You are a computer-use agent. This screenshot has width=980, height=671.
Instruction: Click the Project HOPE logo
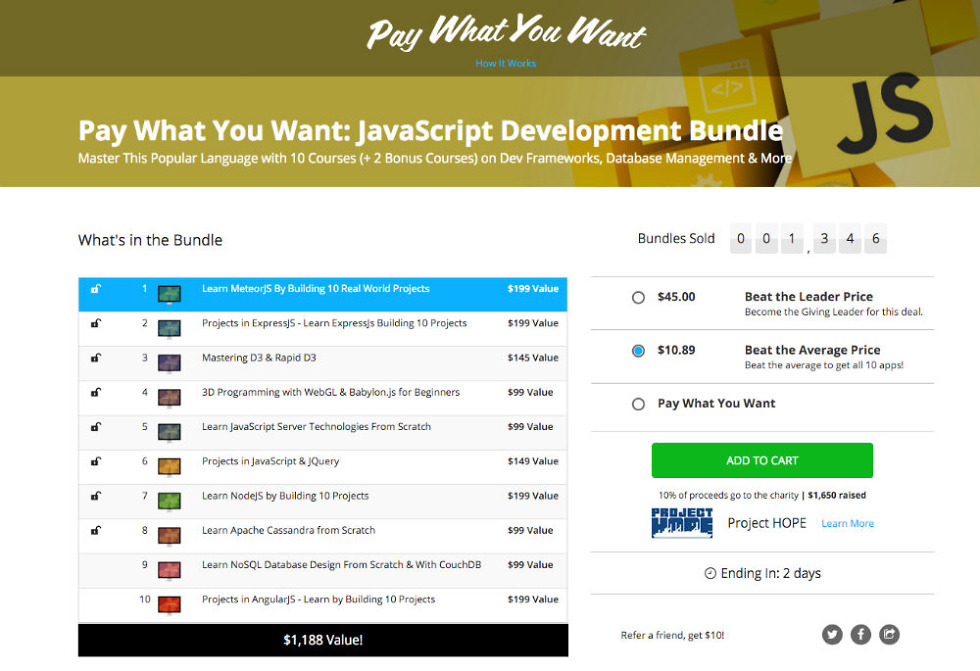(682, 523)
